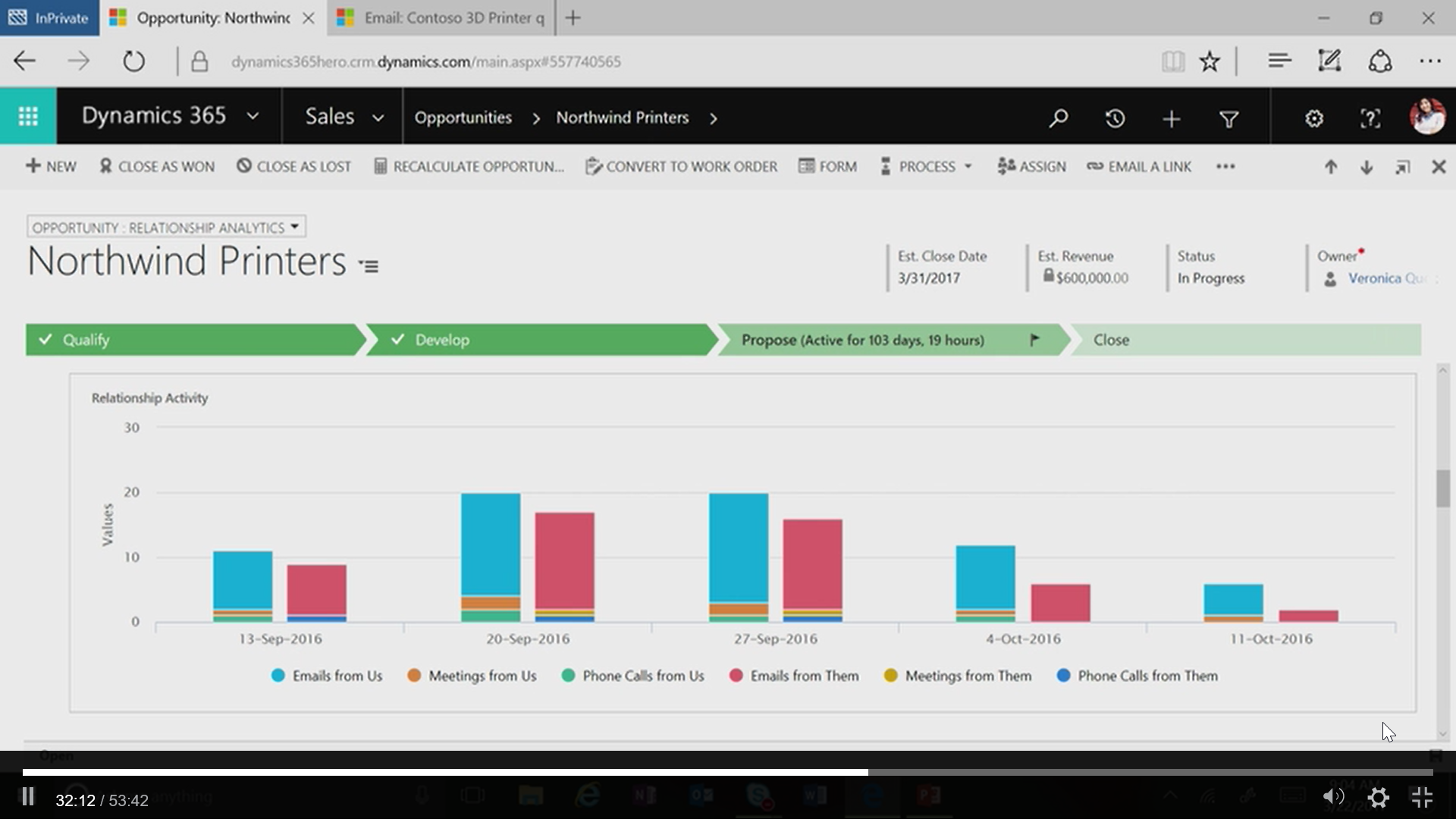
Task: Exit fullscreen in the video player
Action: 1423,797
